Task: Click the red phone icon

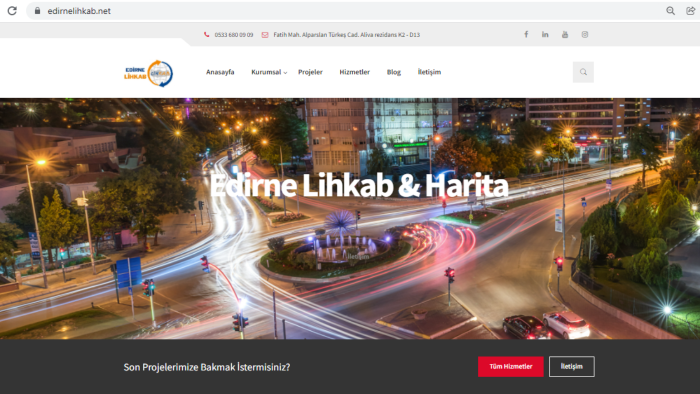Action: pyautogui.click(x=206, y=34)
